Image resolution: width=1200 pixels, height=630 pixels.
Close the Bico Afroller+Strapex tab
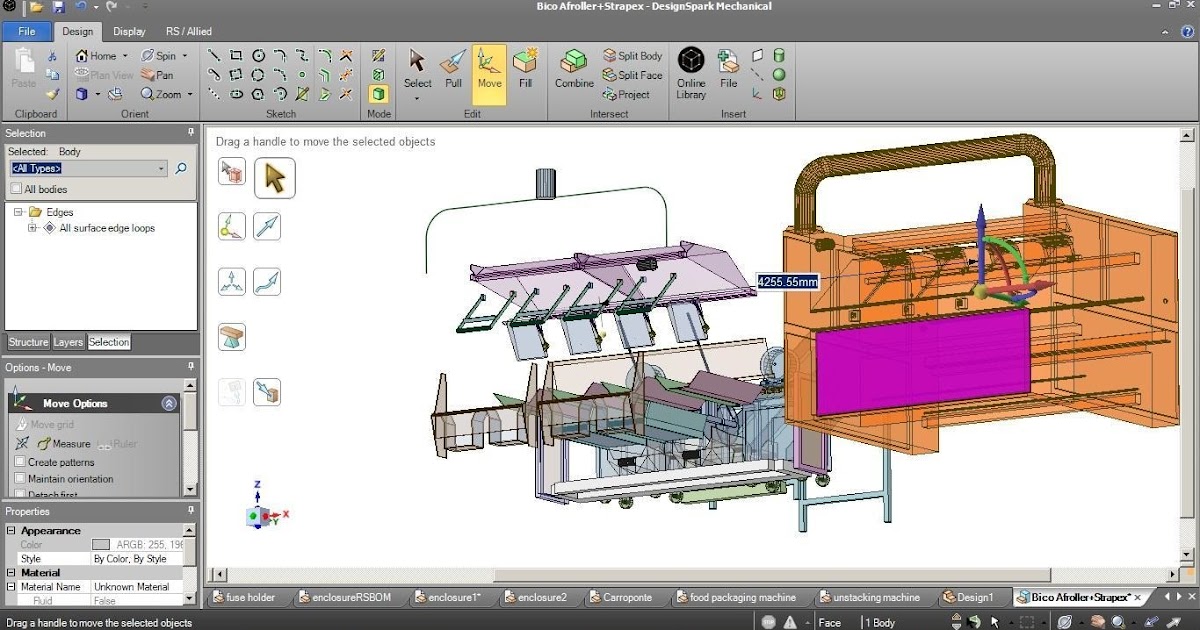tap(1137, 597)
